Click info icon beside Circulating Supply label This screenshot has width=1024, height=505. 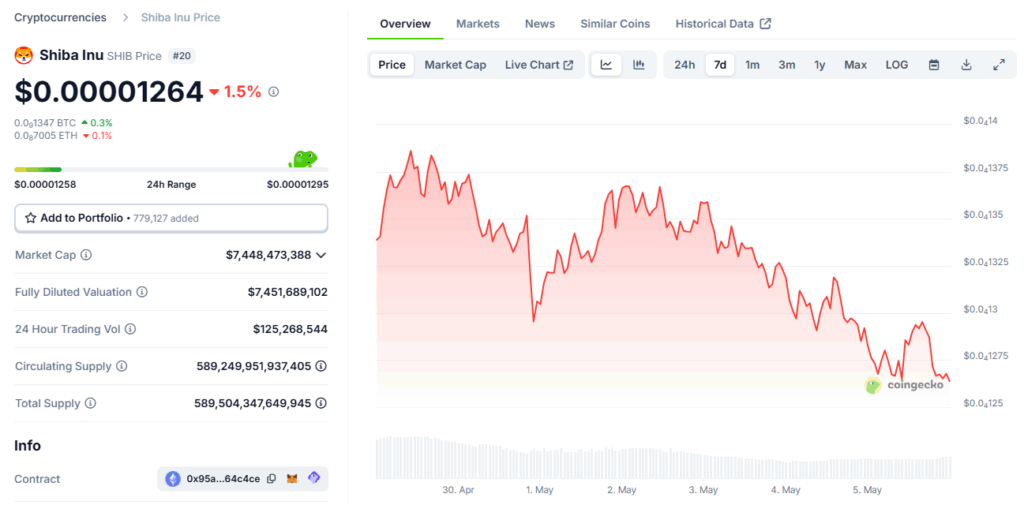(x=121, y=367)
